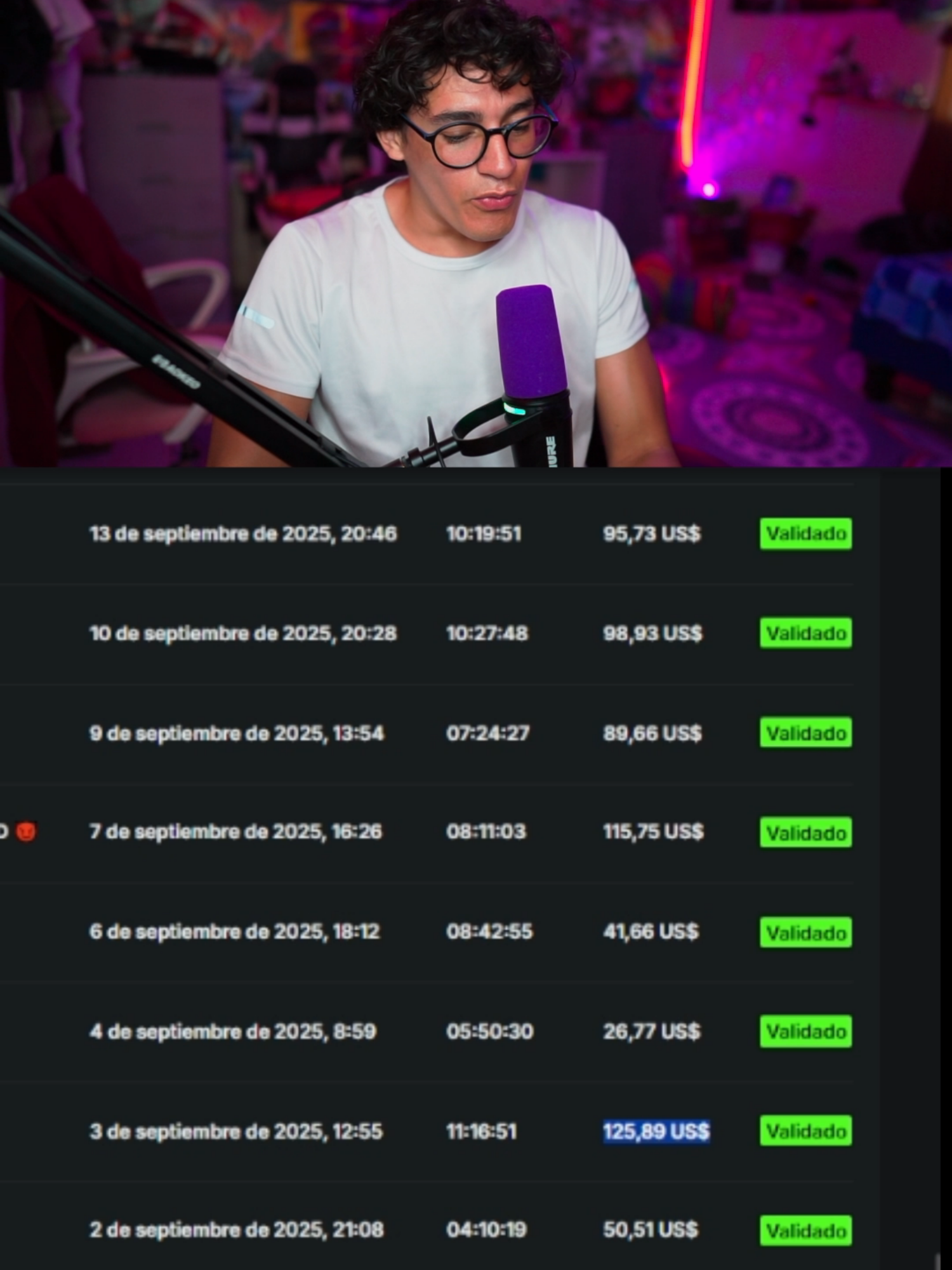Click Validado badge for 2 de septiembre
Image resolution: width=952 pixels, height=1270 pixels.
click(805, 1231)
